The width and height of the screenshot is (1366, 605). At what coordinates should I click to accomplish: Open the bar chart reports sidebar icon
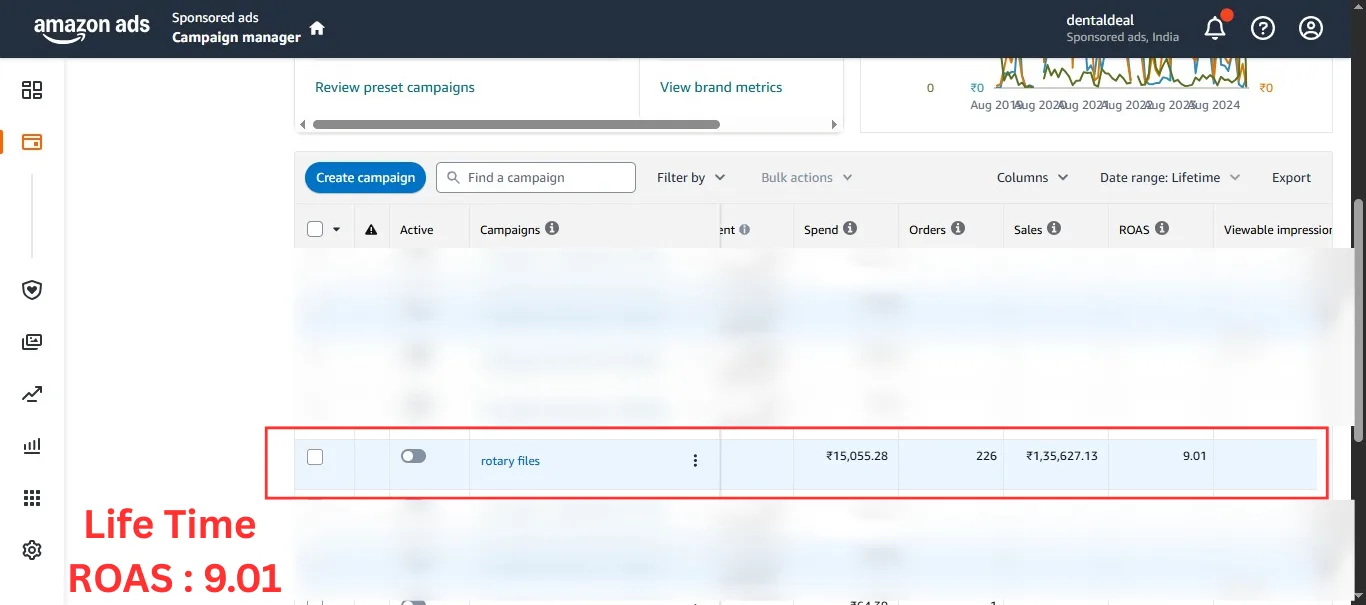pos(32,446)
